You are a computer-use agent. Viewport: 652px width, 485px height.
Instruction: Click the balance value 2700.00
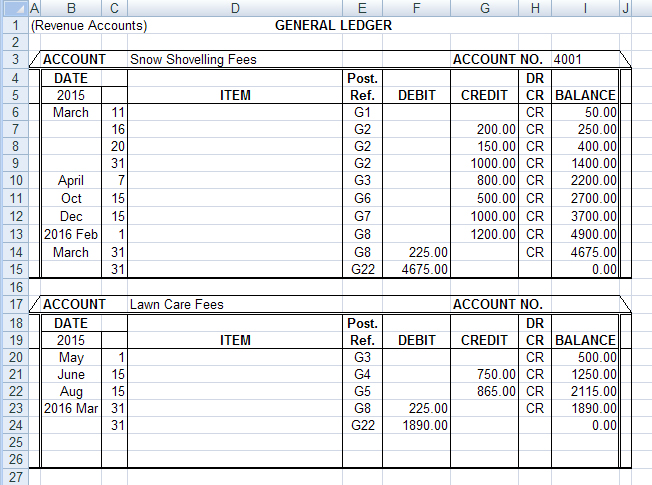click(x=594, y=198)
